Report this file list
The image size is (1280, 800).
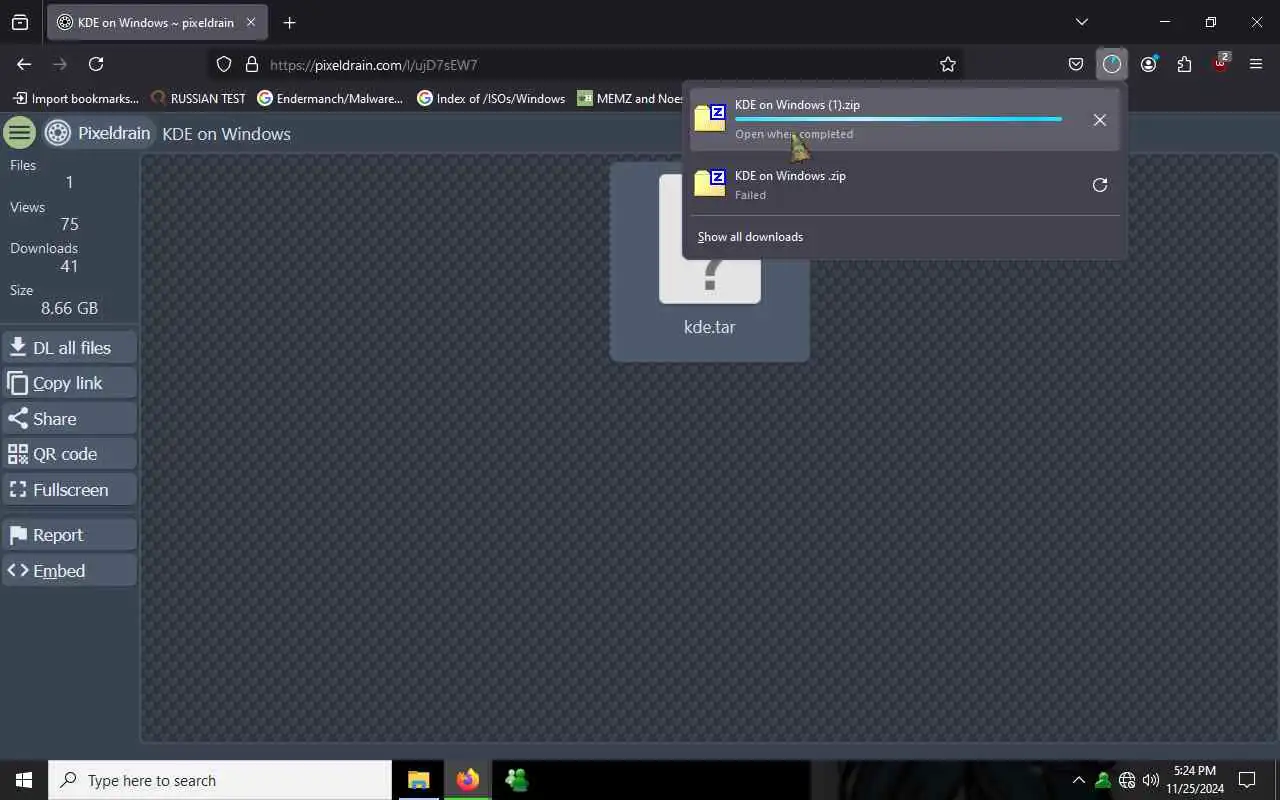[x=69, y=535]
